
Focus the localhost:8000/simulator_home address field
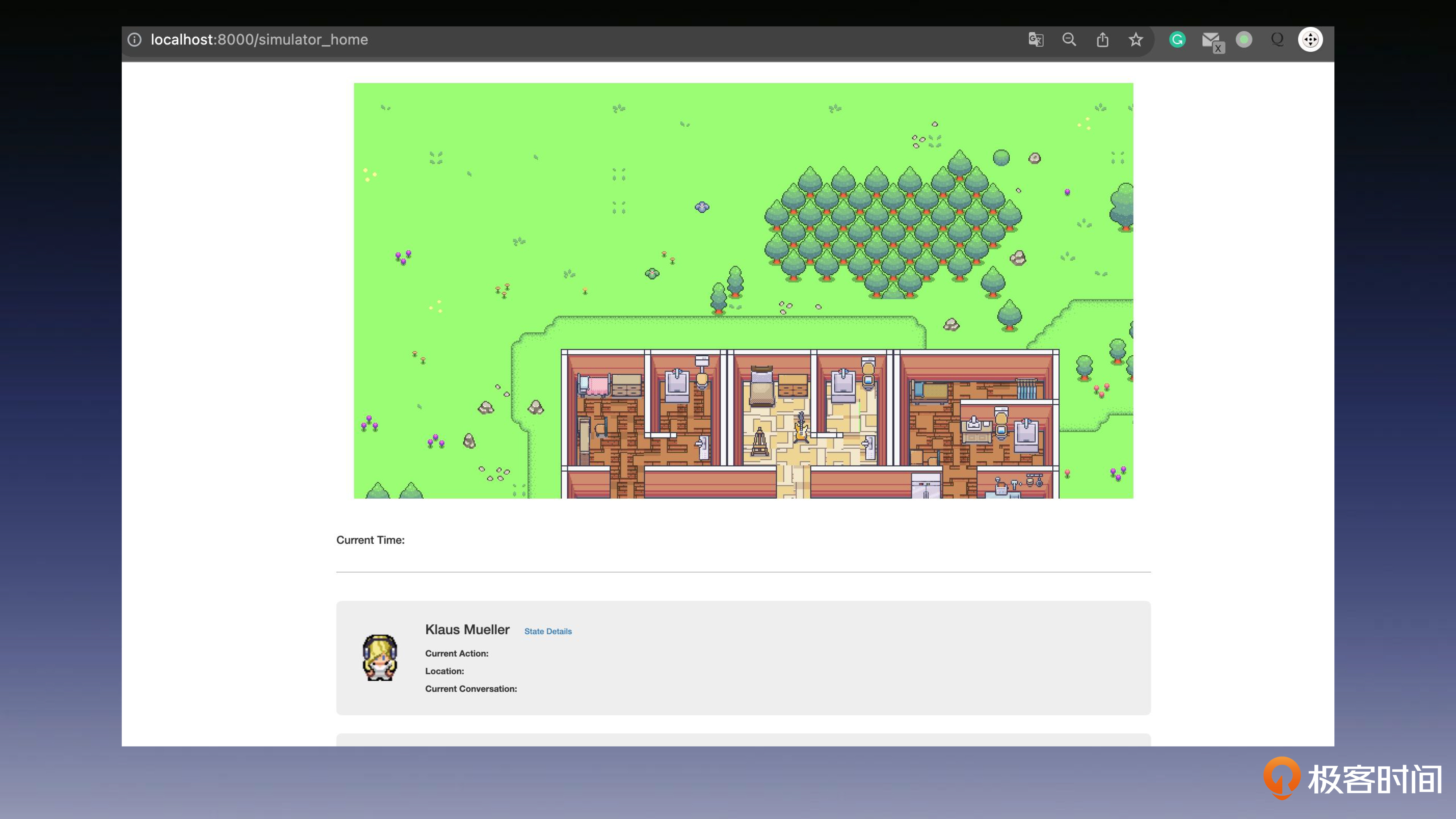click(259, 40)
